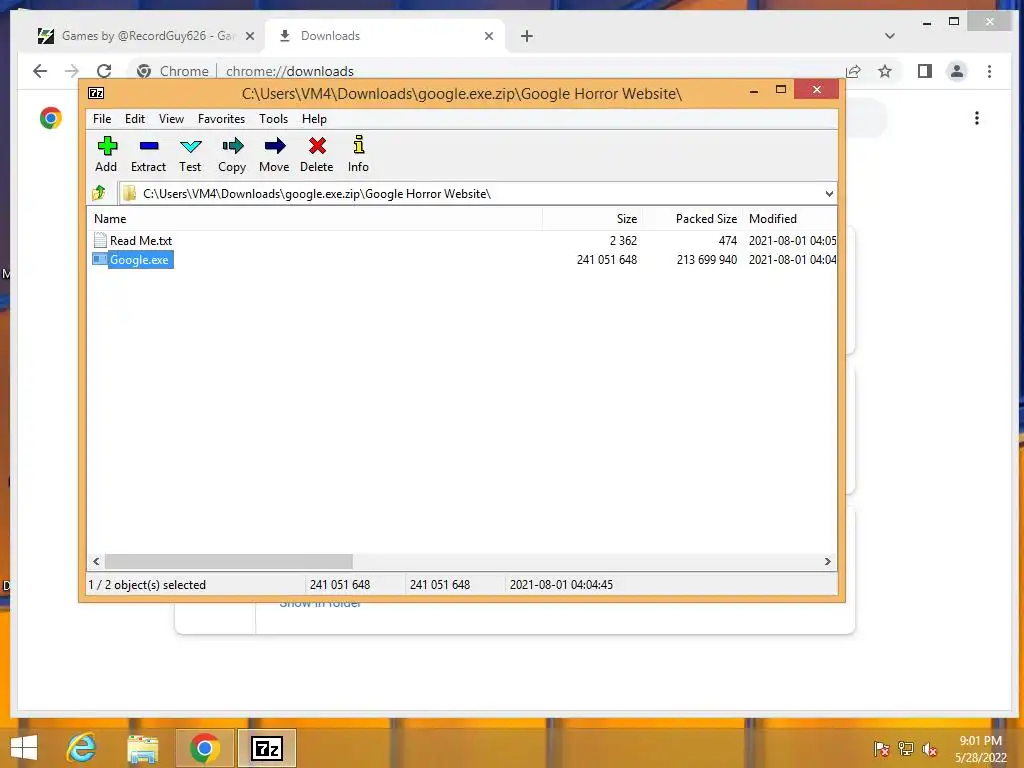
Task: Open downloads page more actions menu
Action: (977, 118)
